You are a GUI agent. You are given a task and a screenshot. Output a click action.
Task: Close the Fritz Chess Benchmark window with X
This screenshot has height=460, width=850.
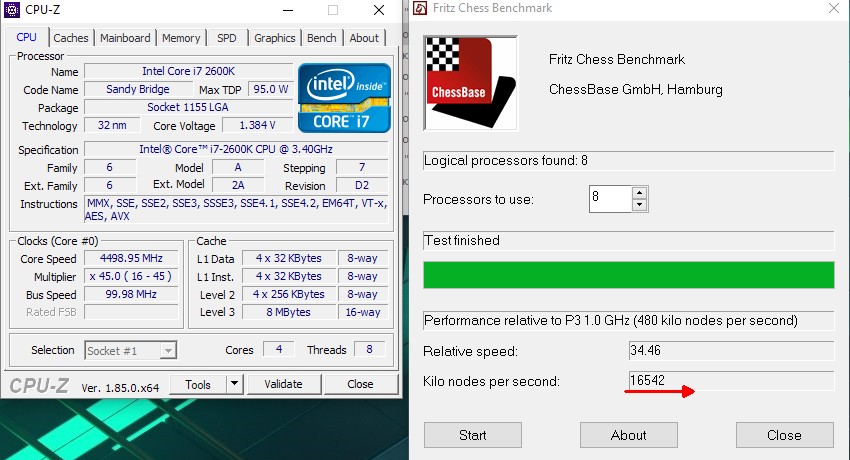click(x=834, y=8)
